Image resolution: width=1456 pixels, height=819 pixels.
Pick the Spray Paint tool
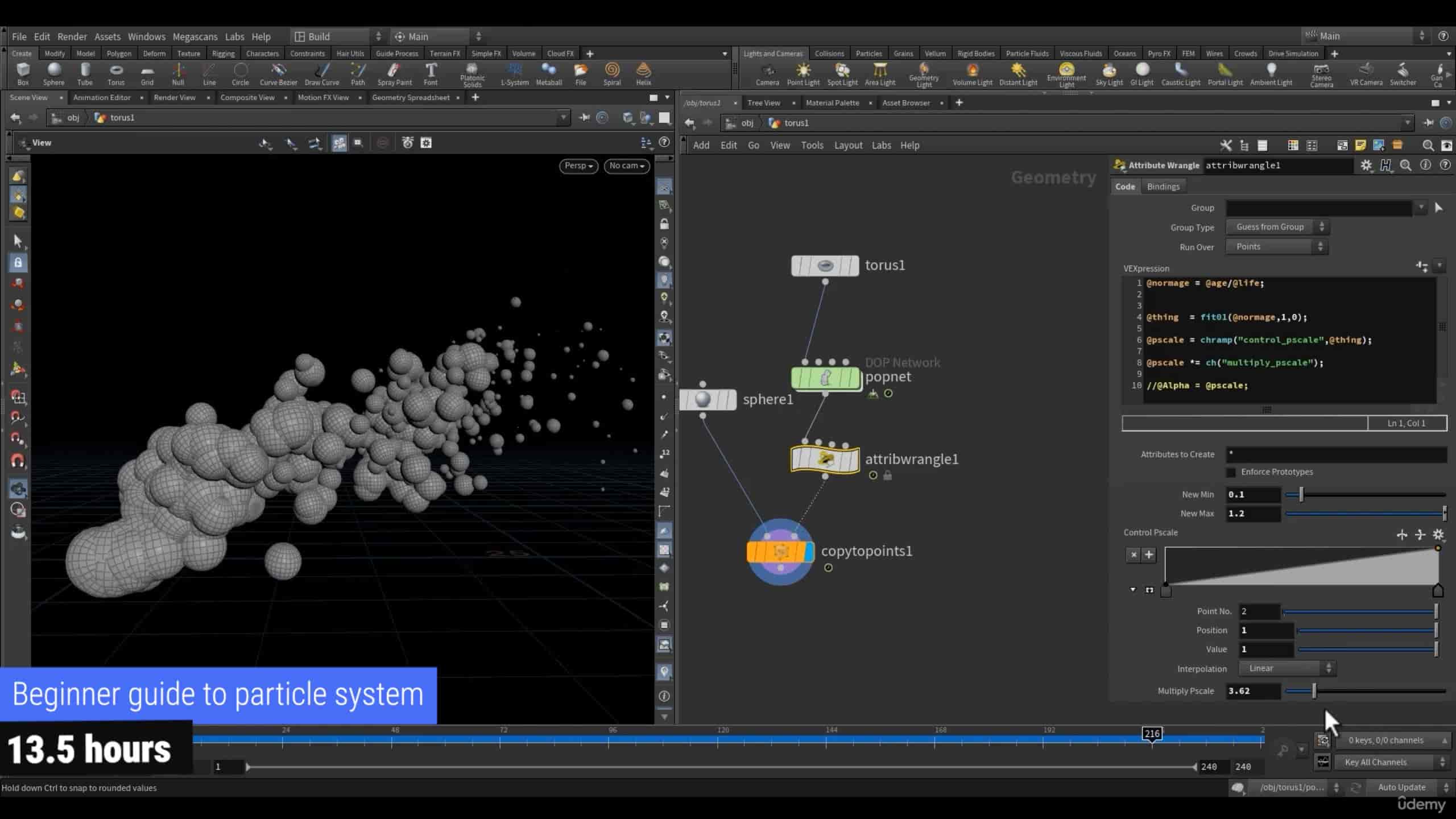(394, 75)
